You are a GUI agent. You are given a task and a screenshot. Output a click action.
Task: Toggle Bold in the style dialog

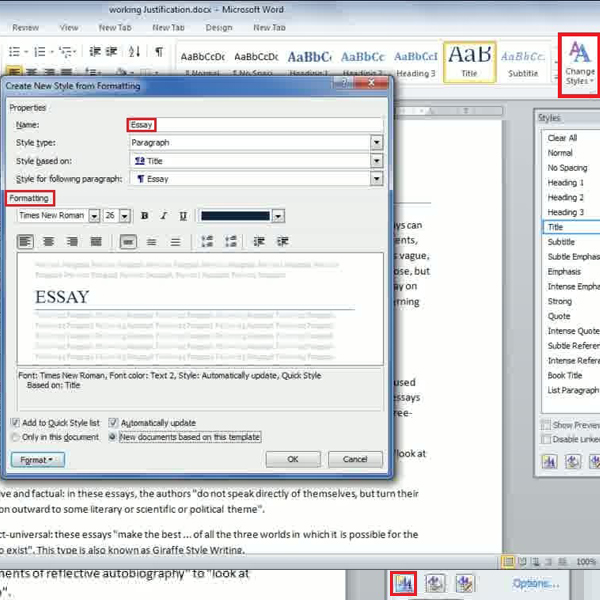(x=145, y=216)
